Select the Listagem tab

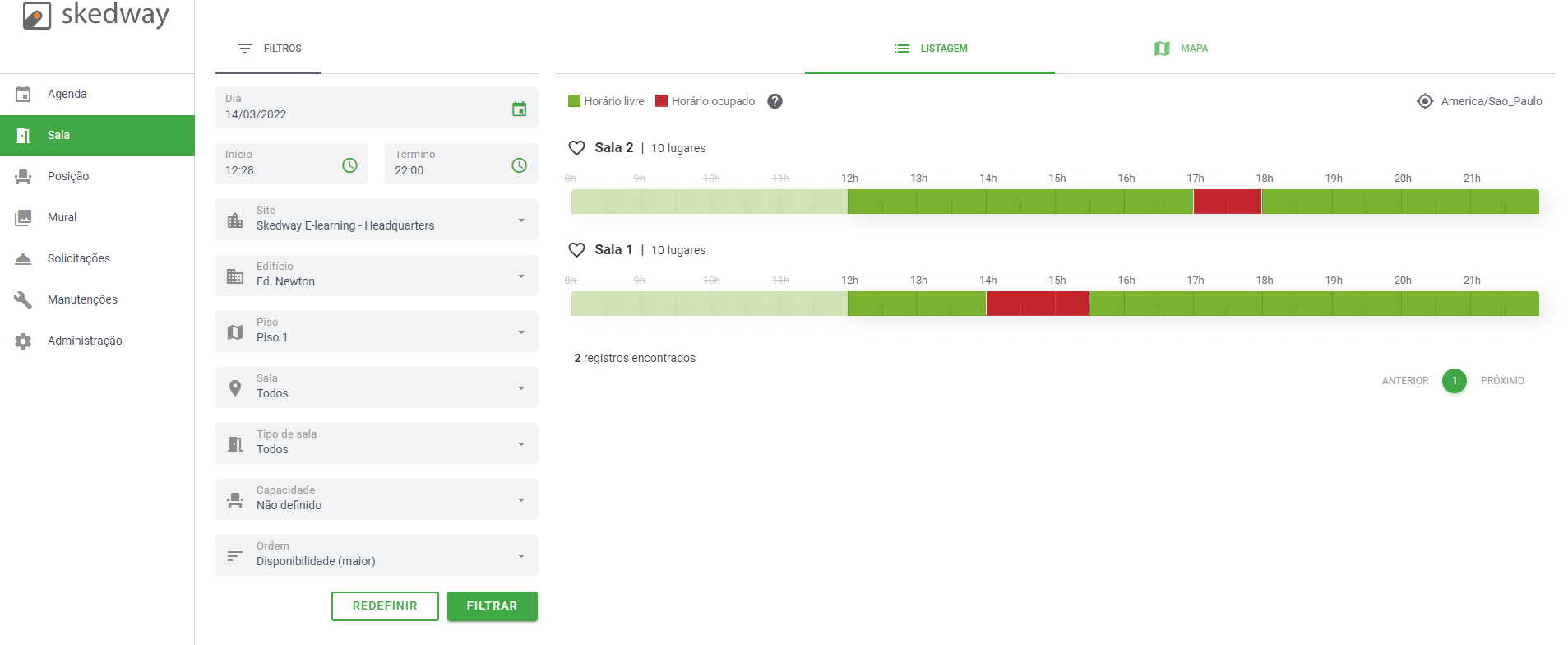(930, 49)
